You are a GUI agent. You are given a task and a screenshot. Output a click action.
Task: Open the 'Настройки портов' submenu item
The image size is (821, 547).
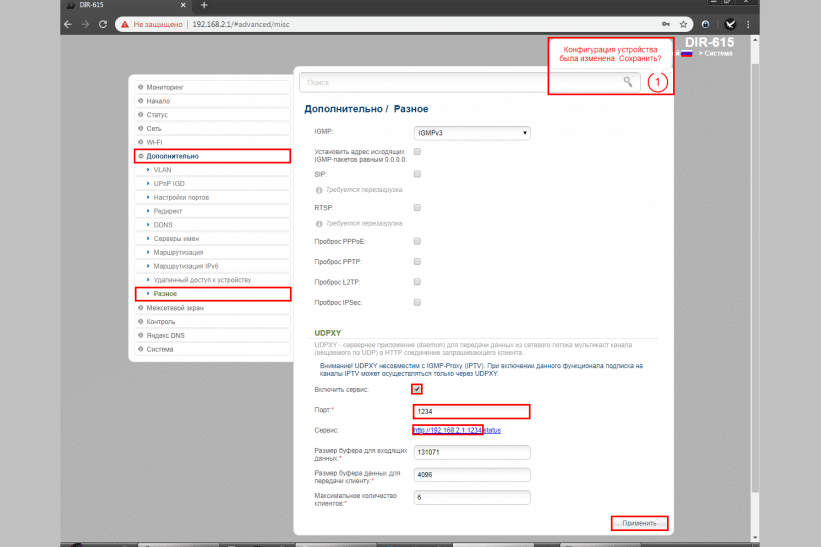[179, 197]
